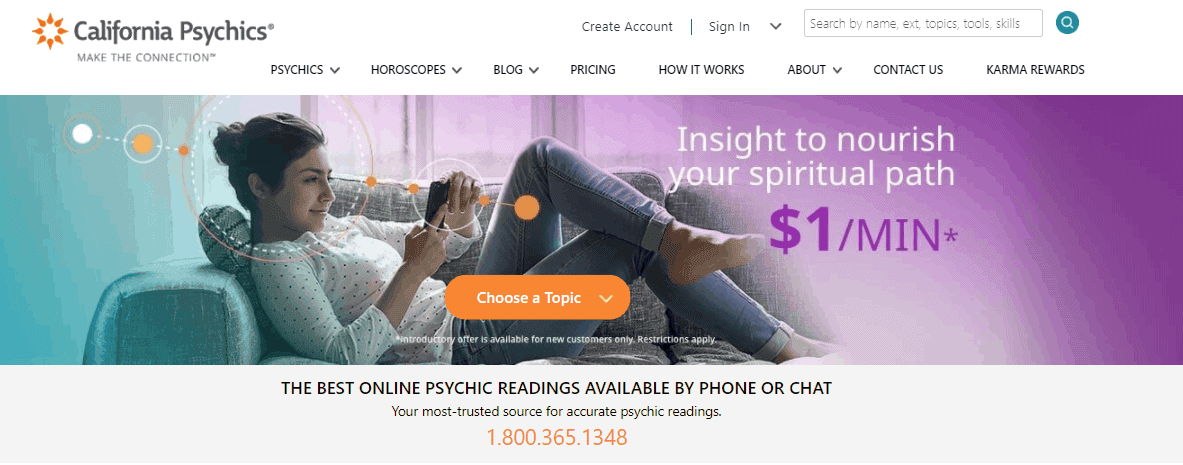Image resolution: width=1183 pixels, height=465 pixels.
Task: Click the California Psychics sunburst logo
Action: coord(50,31)
